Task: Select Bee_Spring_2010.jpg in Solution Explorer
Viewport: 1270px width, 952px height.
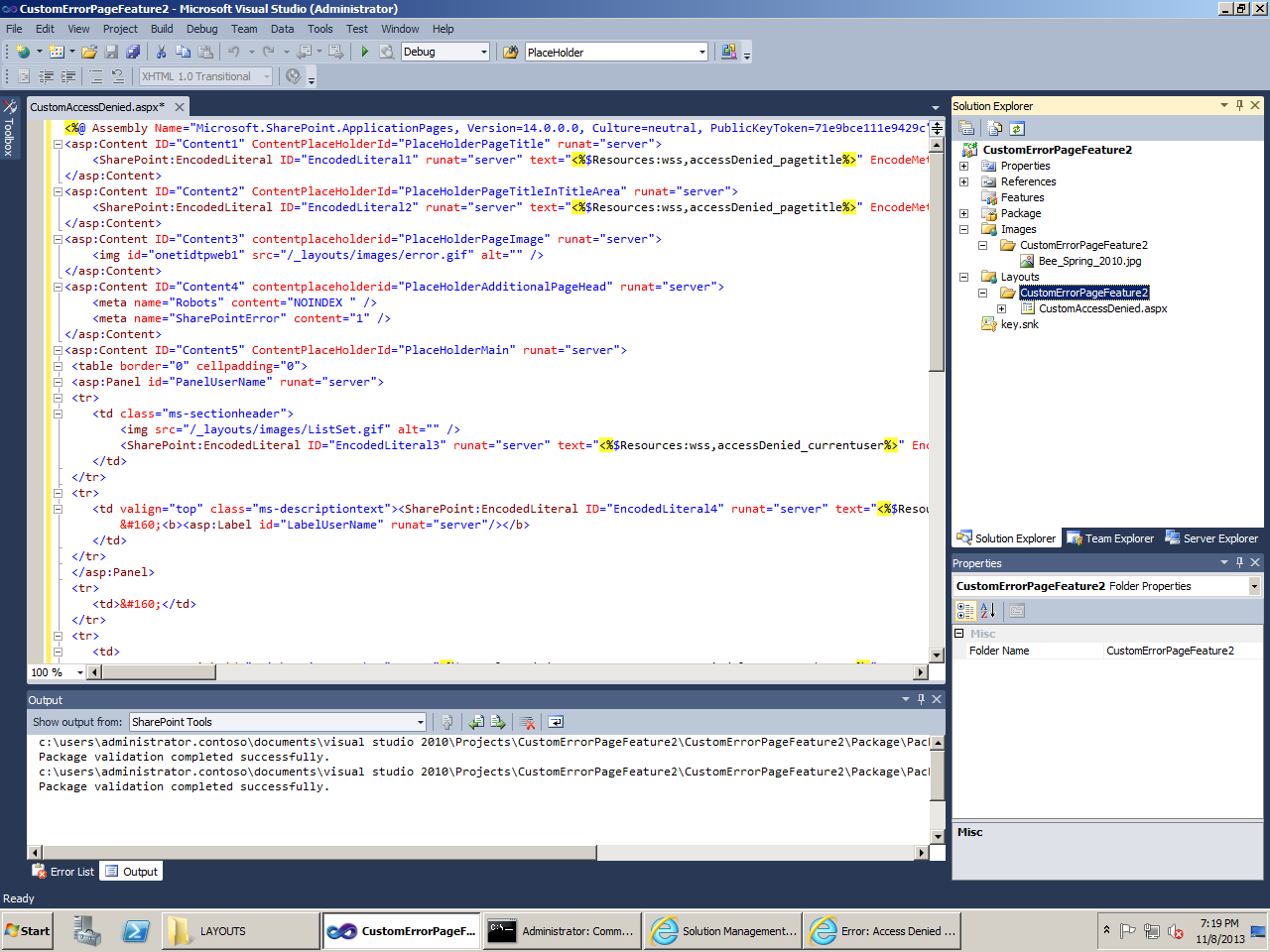Action: (1089, 261)
